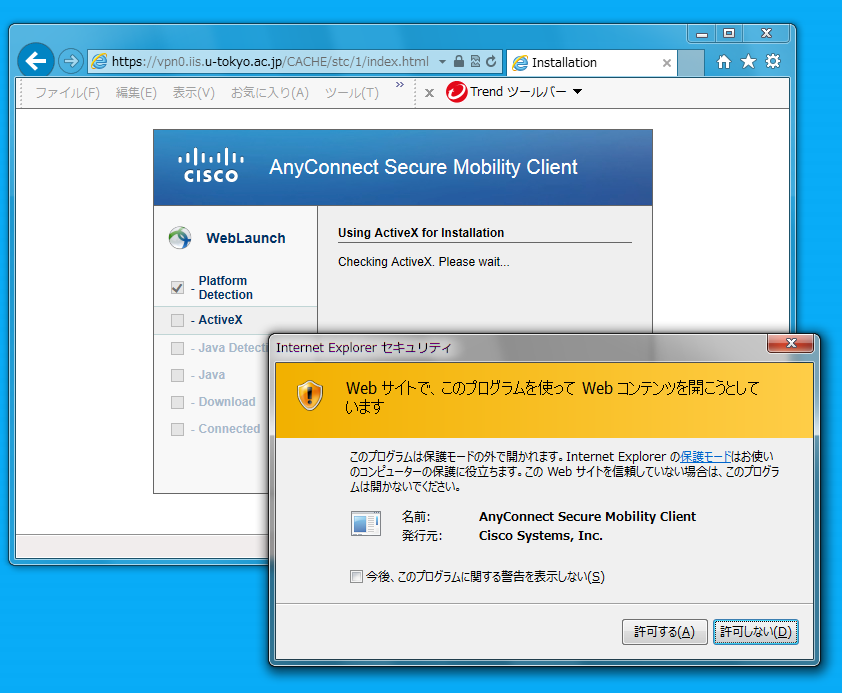The height and width of the screenshot is (693, 842).
Task: Open tools with the gear icon
Action: coord(773,61)
